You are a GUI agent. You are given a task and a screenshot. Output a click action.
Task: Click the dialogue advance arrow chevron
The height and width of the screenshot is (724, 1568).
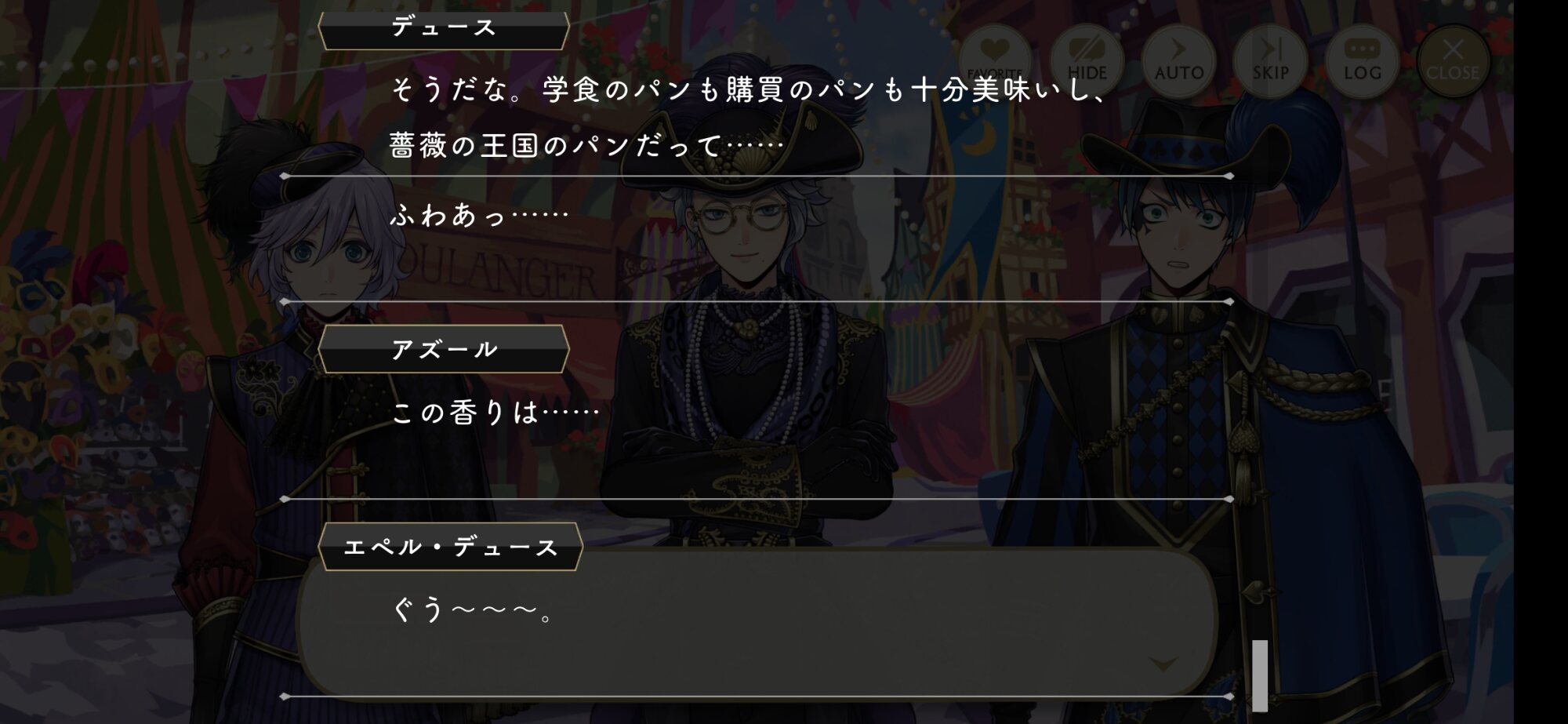[1163, 664]
